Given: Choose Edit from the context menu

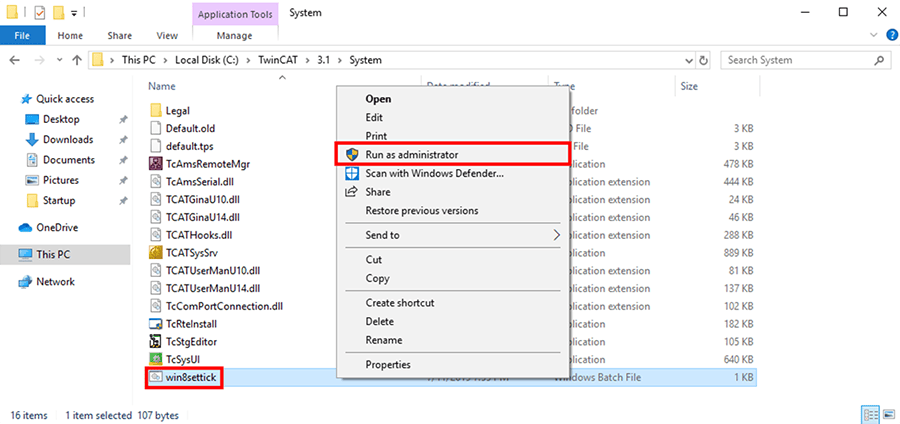Looking at the screenshot, I should pyautogui.click(x=453, y=117).
